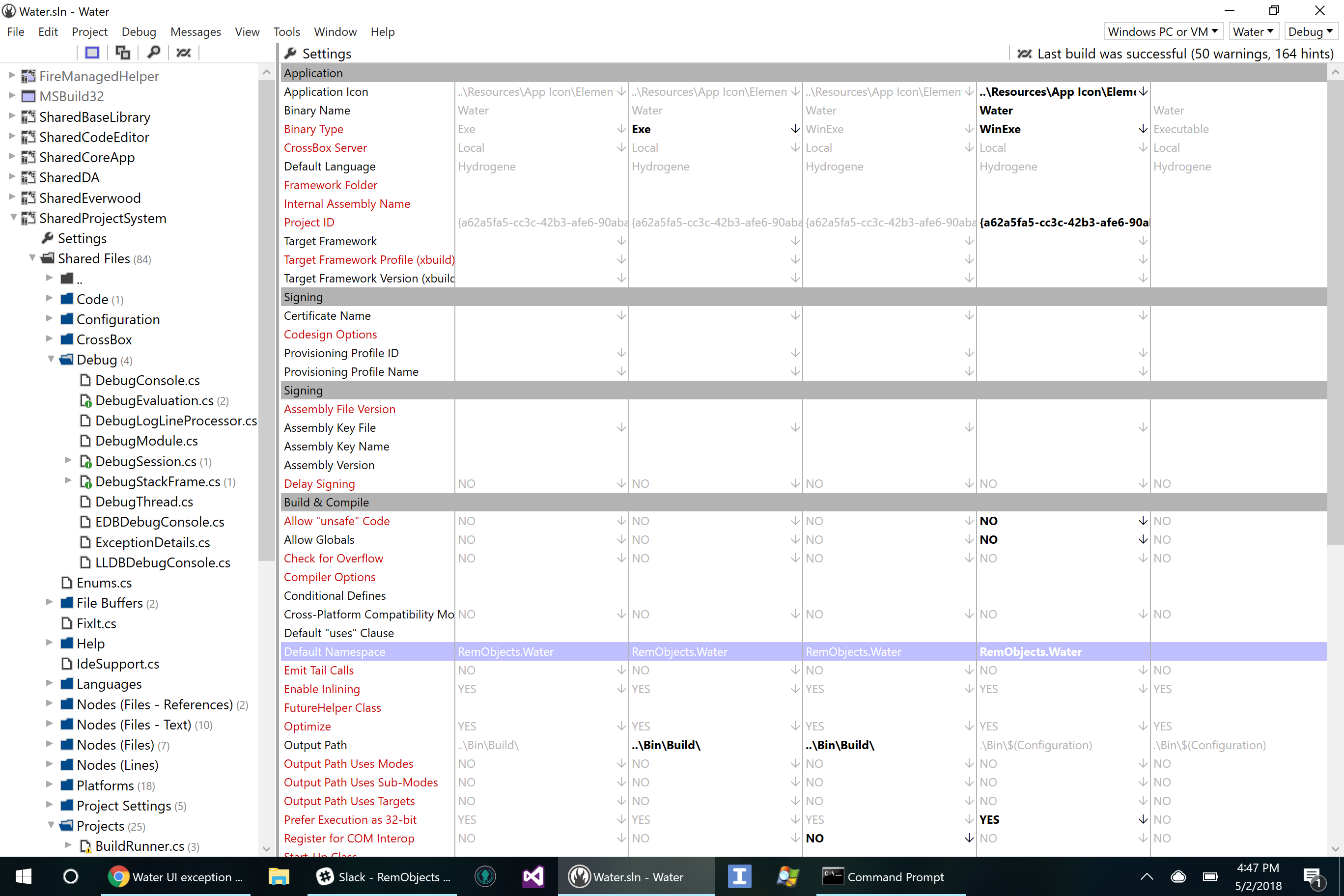Open dropdown arrow for bold 'Exe' Binary Type

tap(795, 129)
